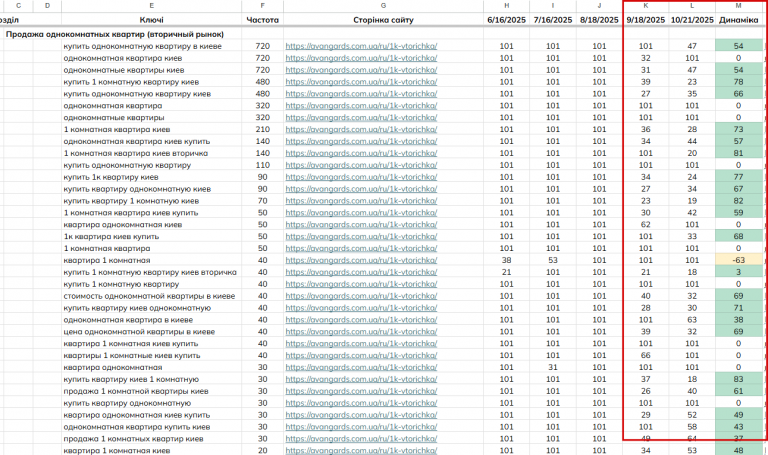Select keyword 'купить 1 комнатную квартиру киев вторичка'
The height and width of the screenshot is (455, 768).
150,272
